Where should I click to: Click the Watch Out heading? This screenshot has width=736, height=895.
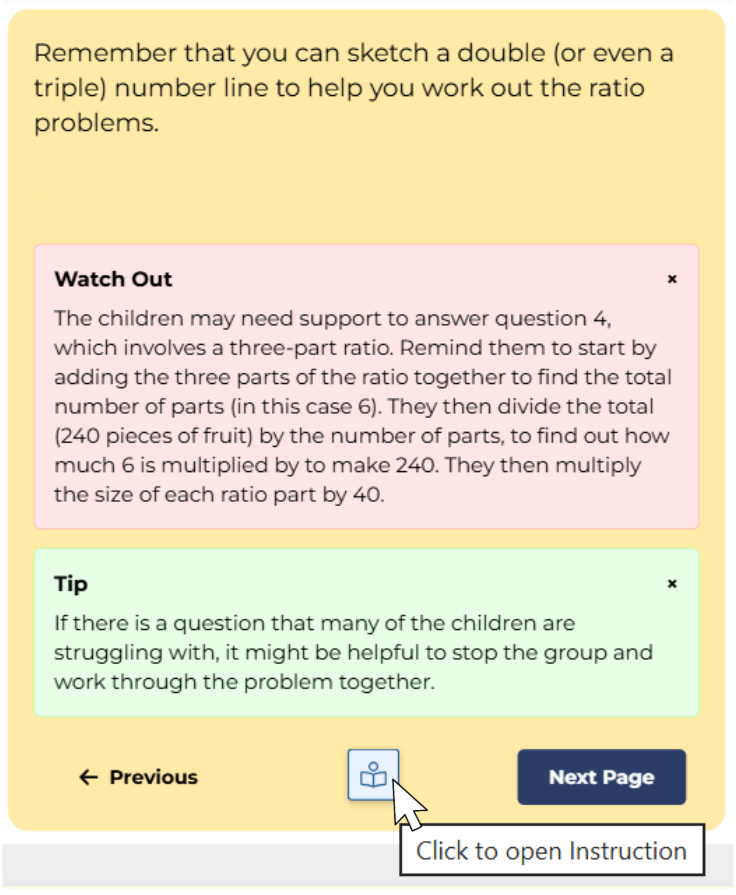click(x=113, y=279)
